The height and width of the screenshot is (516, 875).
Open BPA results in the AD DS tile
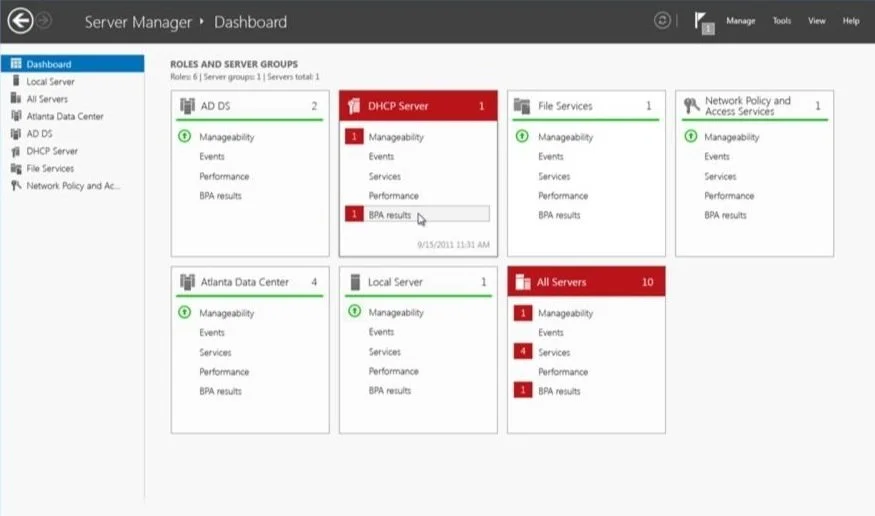coord(220,196)
